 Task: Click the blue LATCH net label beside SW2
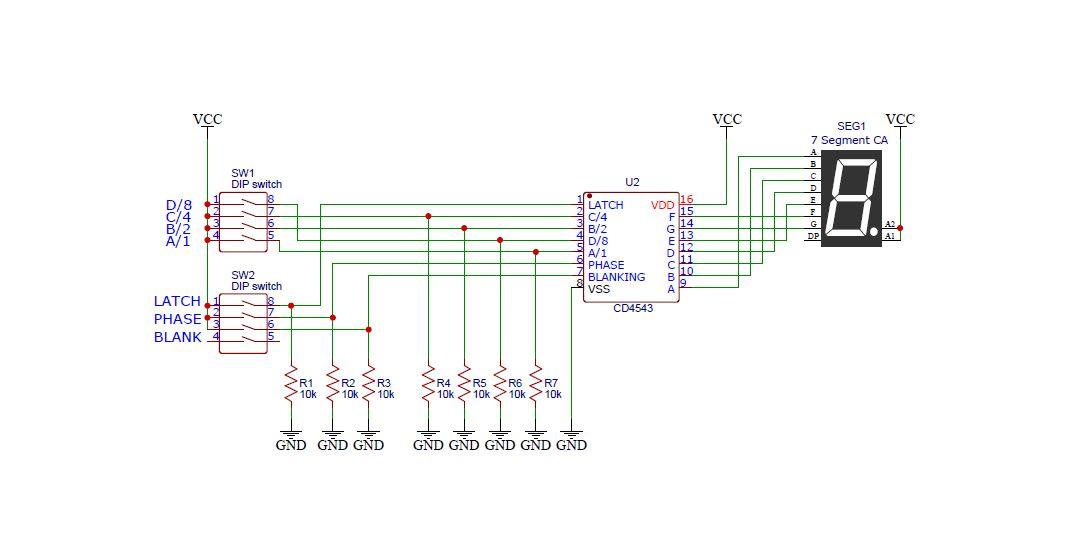coord(177,301)
